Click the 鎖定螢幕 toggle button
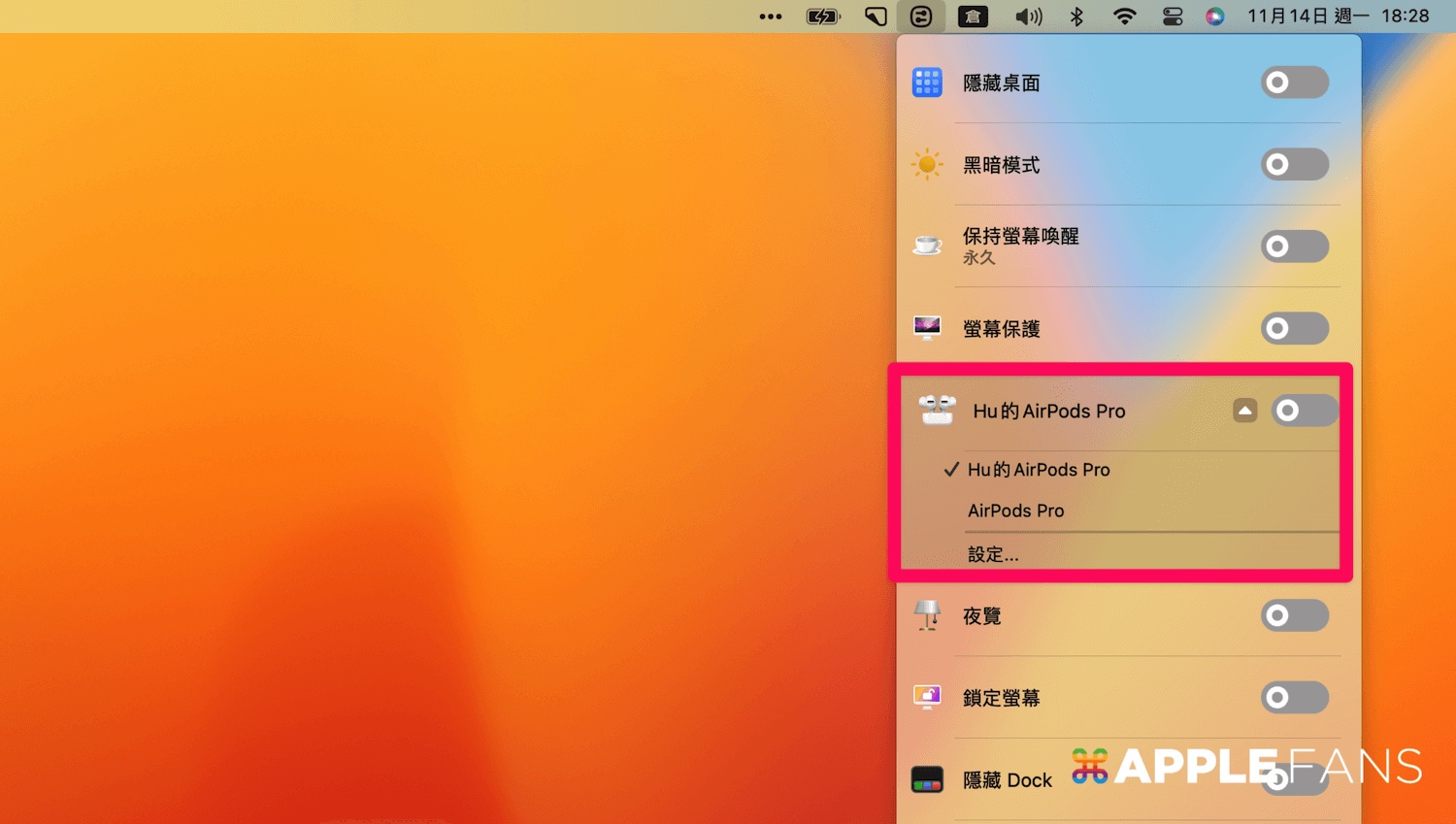 (x=1294, y=698)
